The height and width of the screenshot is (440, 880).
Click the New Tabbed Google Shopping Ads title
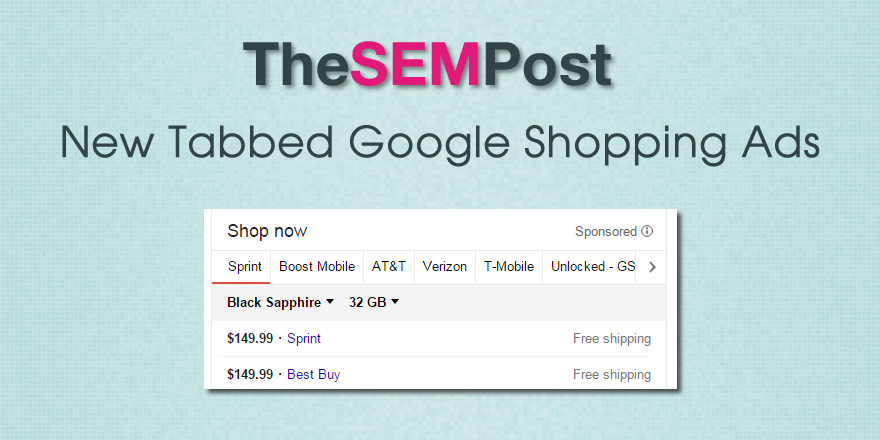(x=440, y=142)
